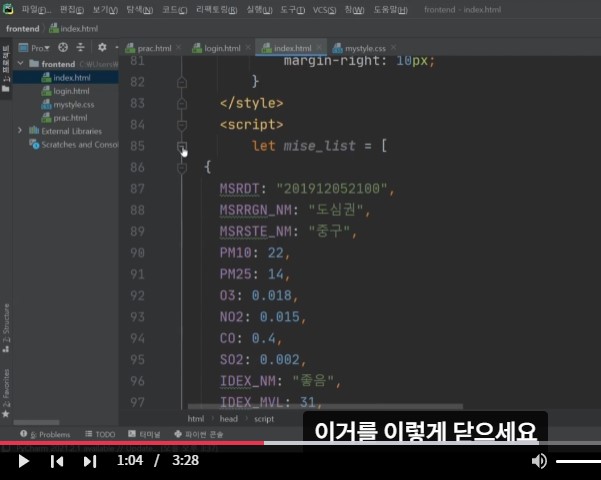Open the 리팩토링 menu
Image resolution: width=601 pixels, height=480 pixels.
point(217,10)
